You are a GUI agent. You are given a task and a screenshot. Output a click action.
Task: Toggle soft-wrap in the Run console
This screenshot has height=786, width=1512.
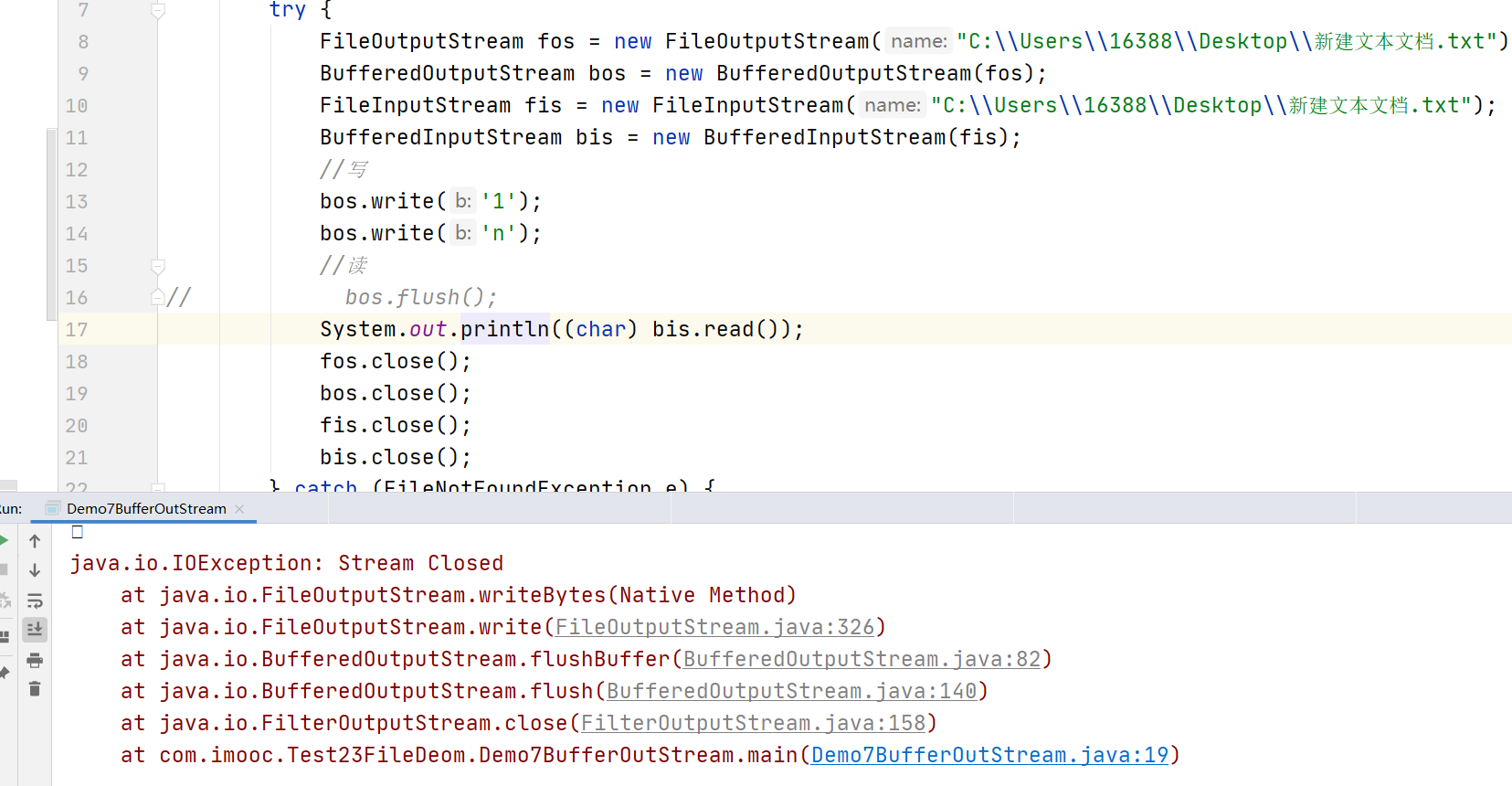pyautogui.click(x=35, y=600)
